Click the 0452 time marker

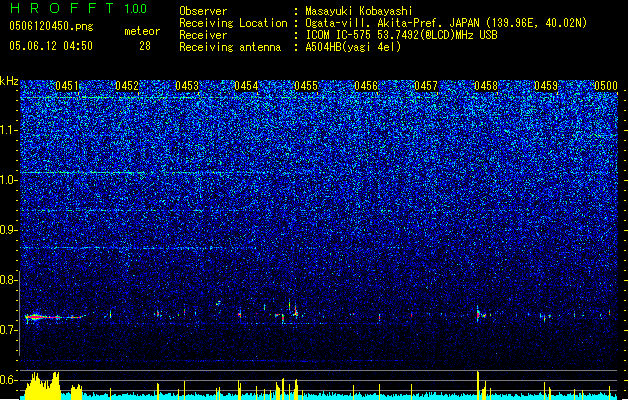tap(127, 86)
